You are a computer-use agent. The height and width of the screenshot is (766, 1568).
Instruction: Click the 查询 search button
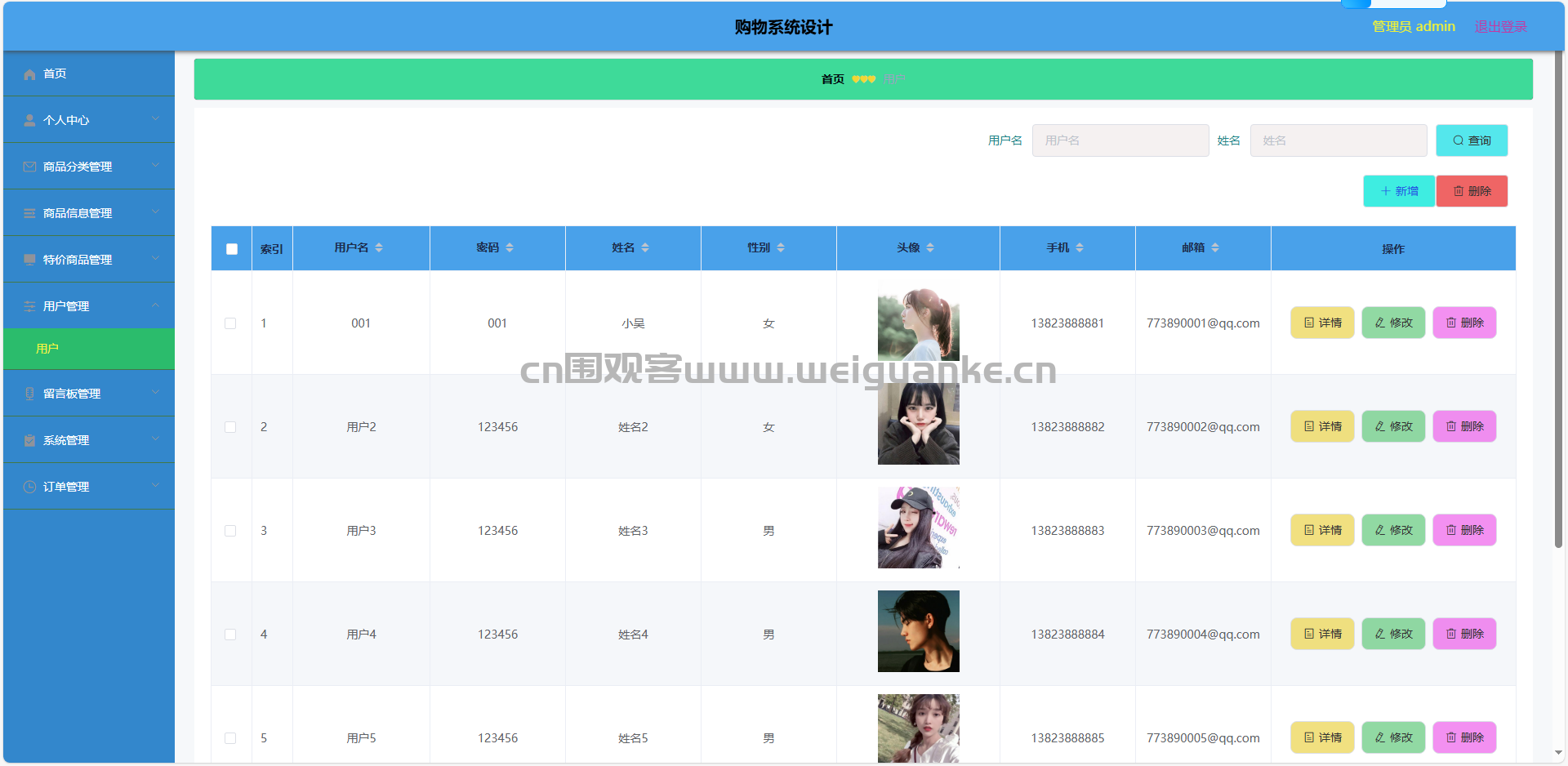[x=1472, y=140]
